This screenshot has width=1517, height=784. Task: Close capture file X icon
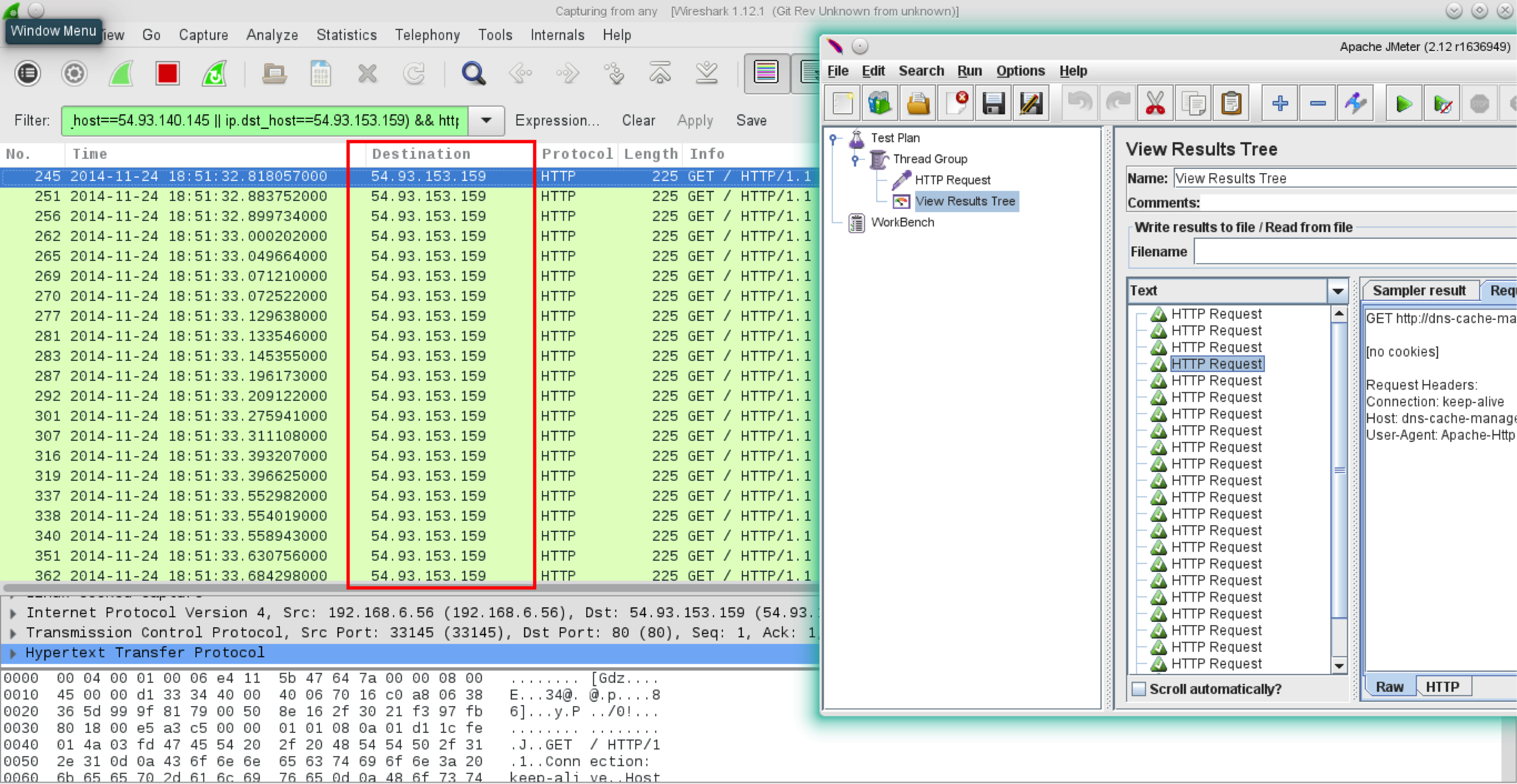pos(367,74)
